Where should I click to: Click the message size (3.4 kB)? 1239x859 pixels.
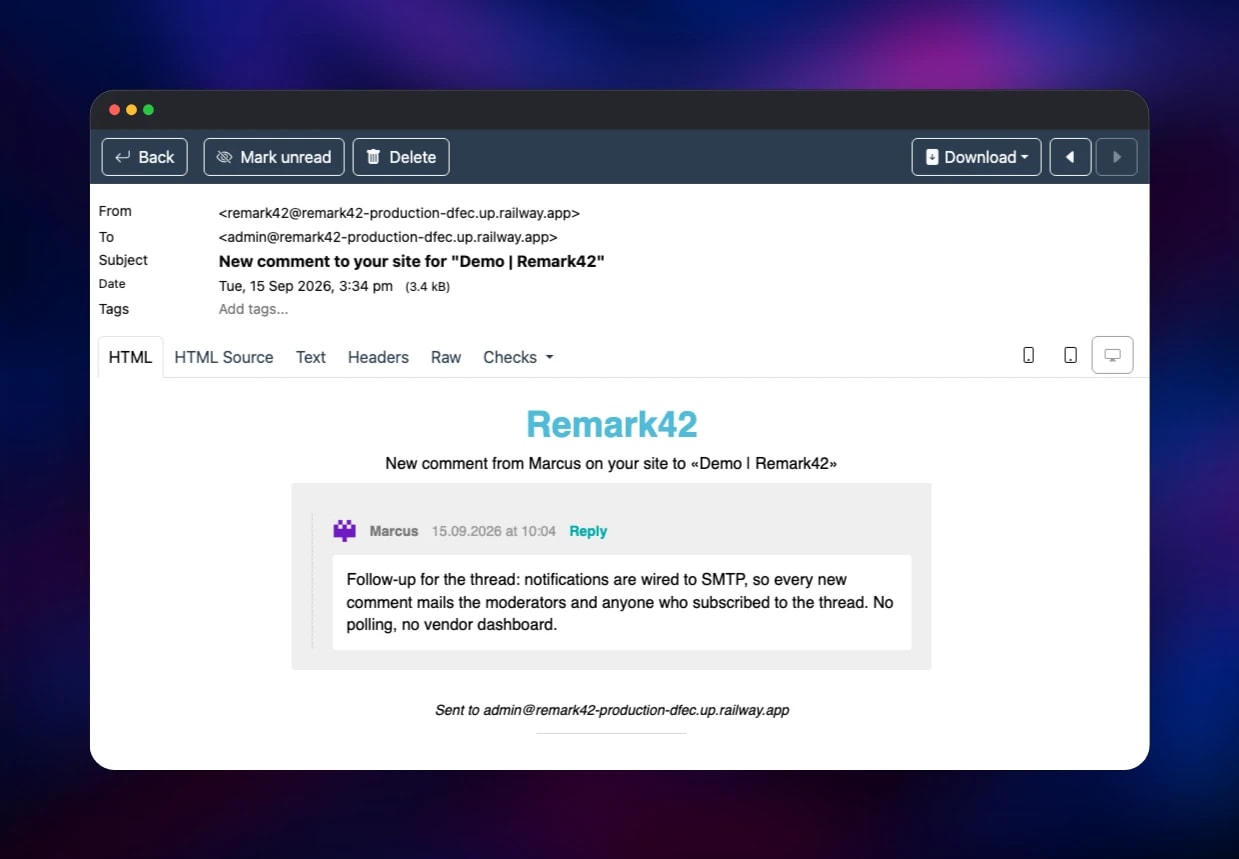click(427, 287)
